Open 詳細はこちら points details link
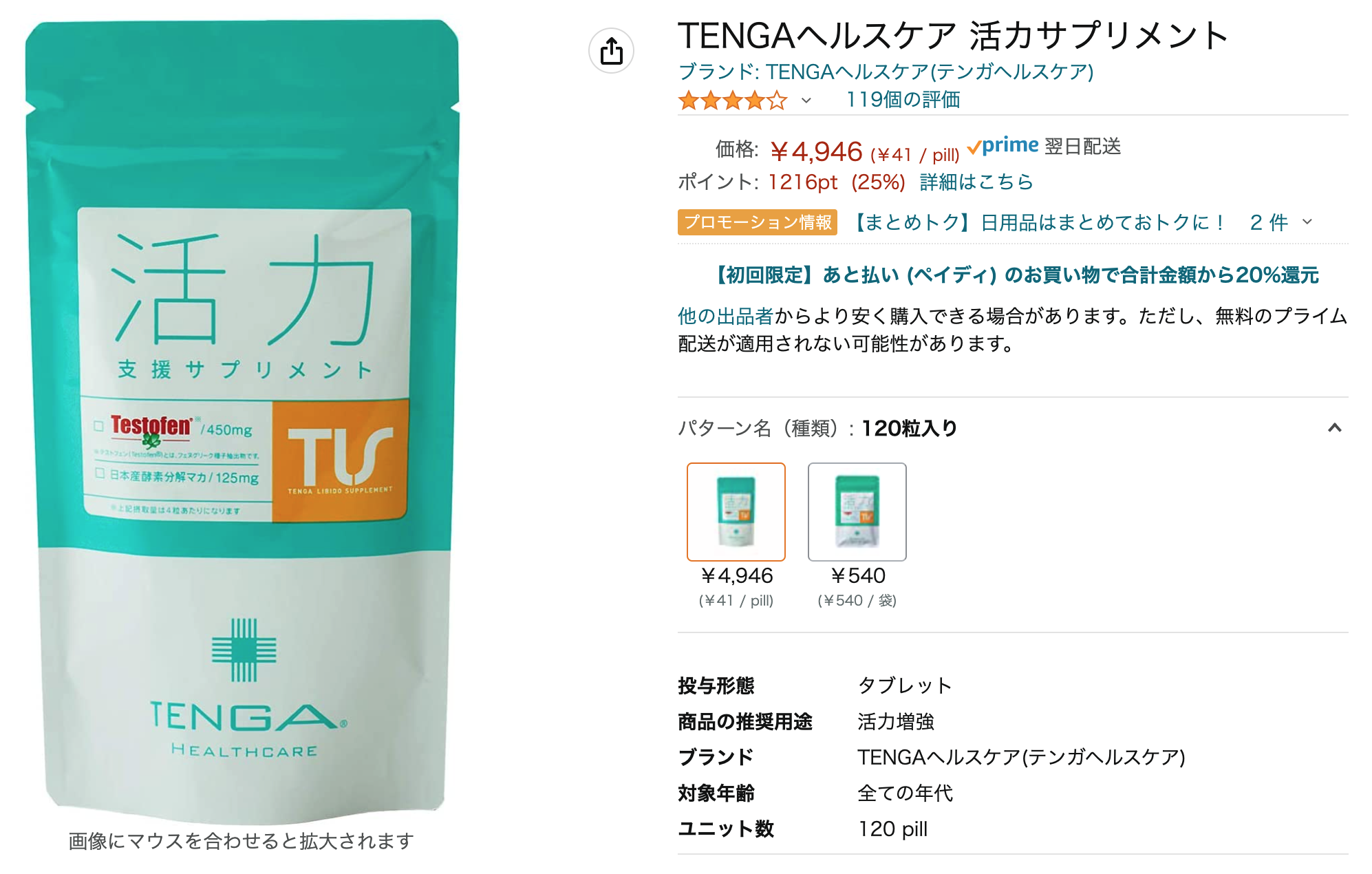 click(976, 182)
